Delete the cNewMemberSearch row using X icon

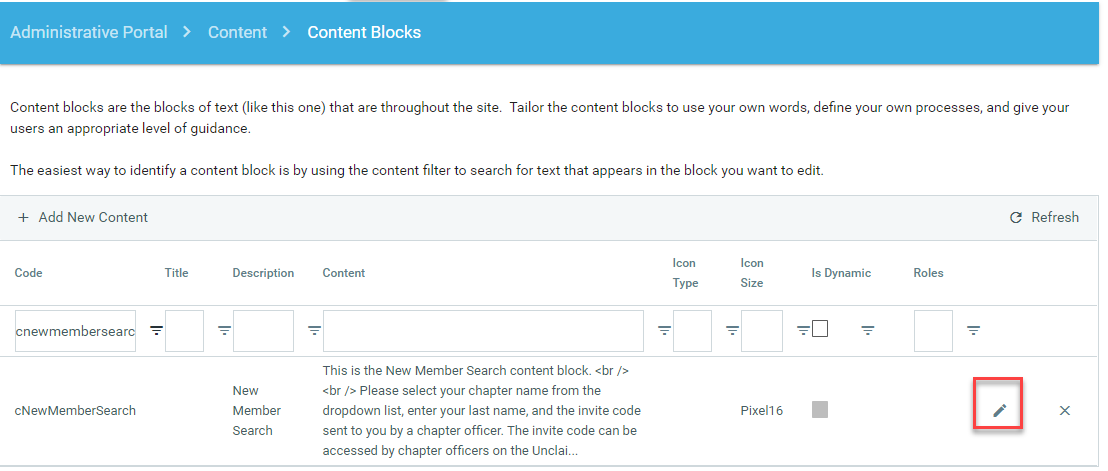[1064, 410]
